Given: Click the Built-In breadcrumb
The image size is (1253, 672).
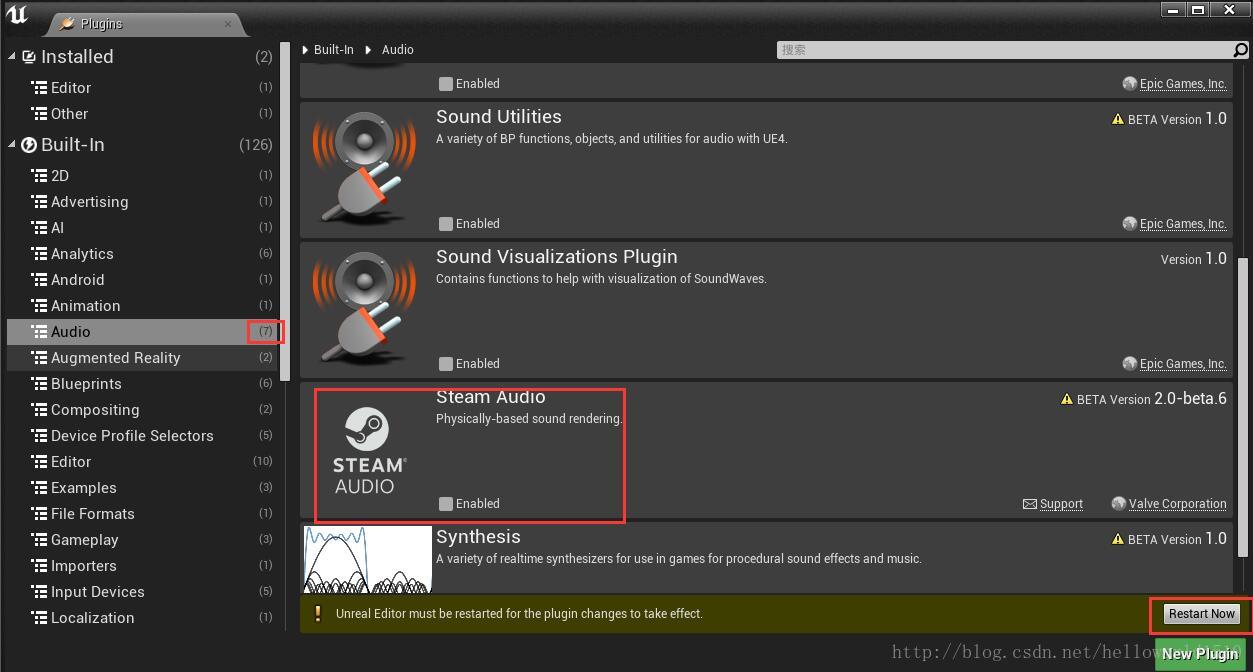Looking at the screenshot, I should (x=333, y=49).
